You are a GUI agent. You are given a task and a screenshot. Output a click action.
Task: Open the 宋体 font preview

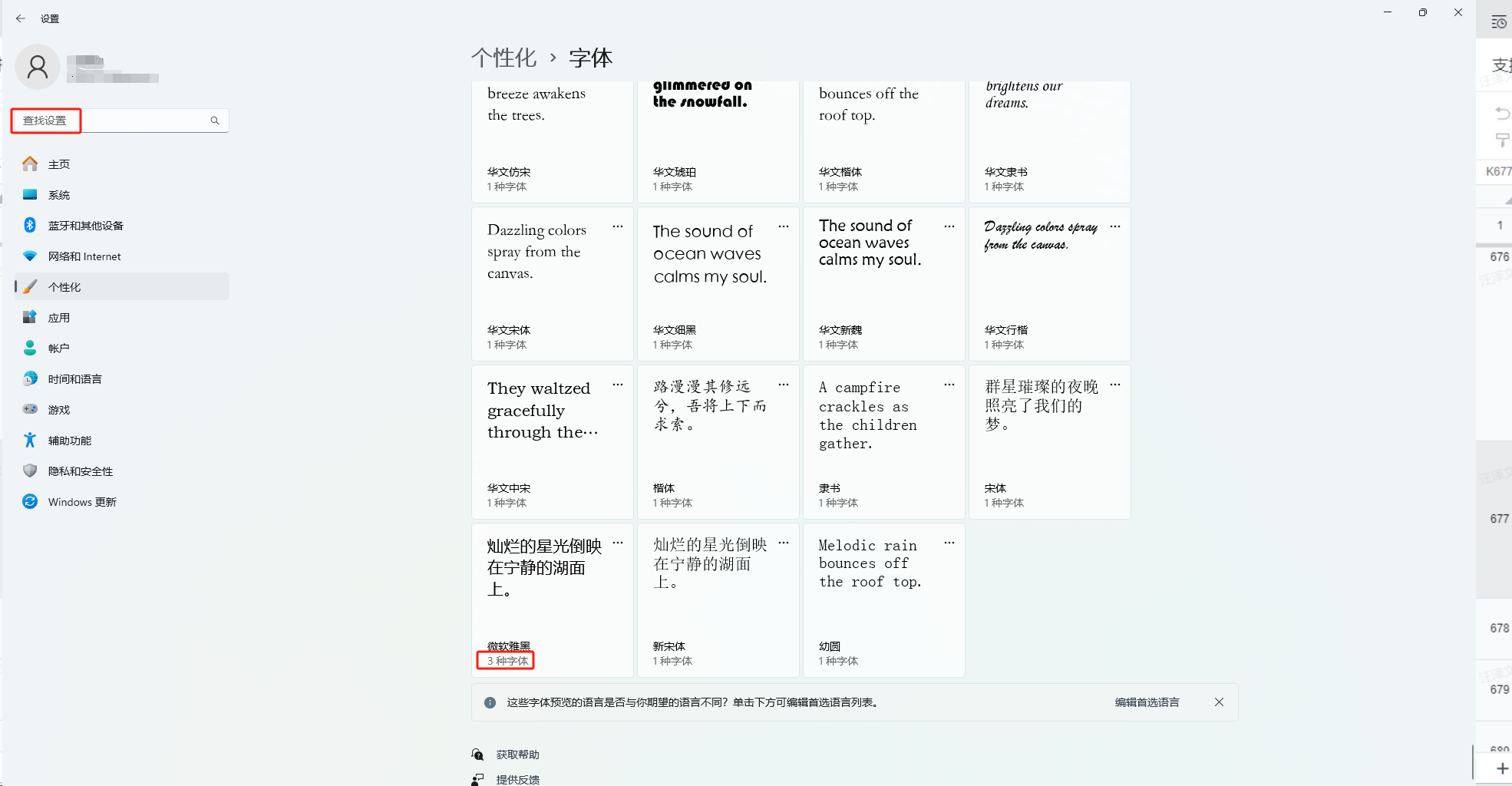click(x=1050, y=442)
